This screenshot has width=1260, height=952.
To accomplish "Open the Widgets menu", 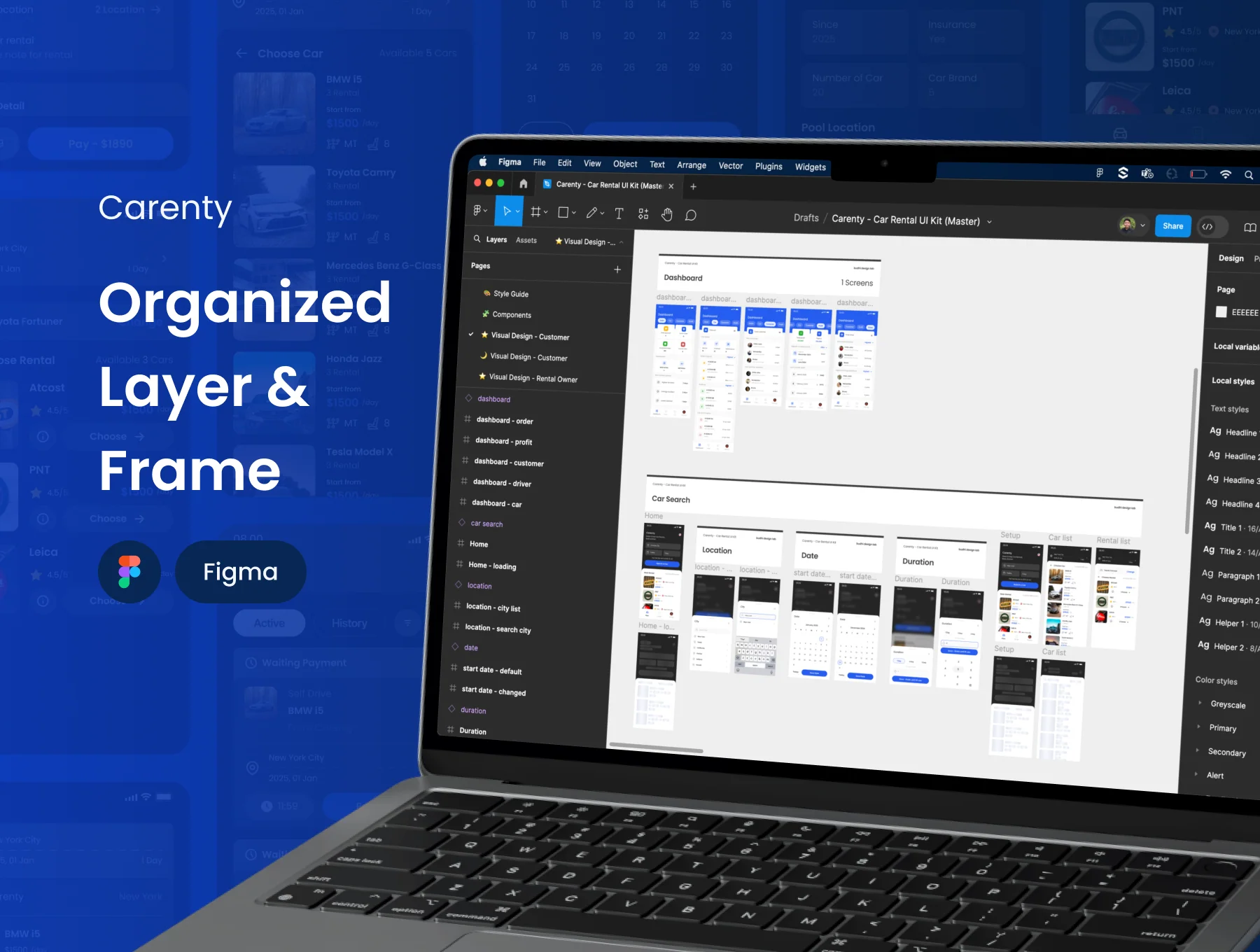I will [810, 167].
